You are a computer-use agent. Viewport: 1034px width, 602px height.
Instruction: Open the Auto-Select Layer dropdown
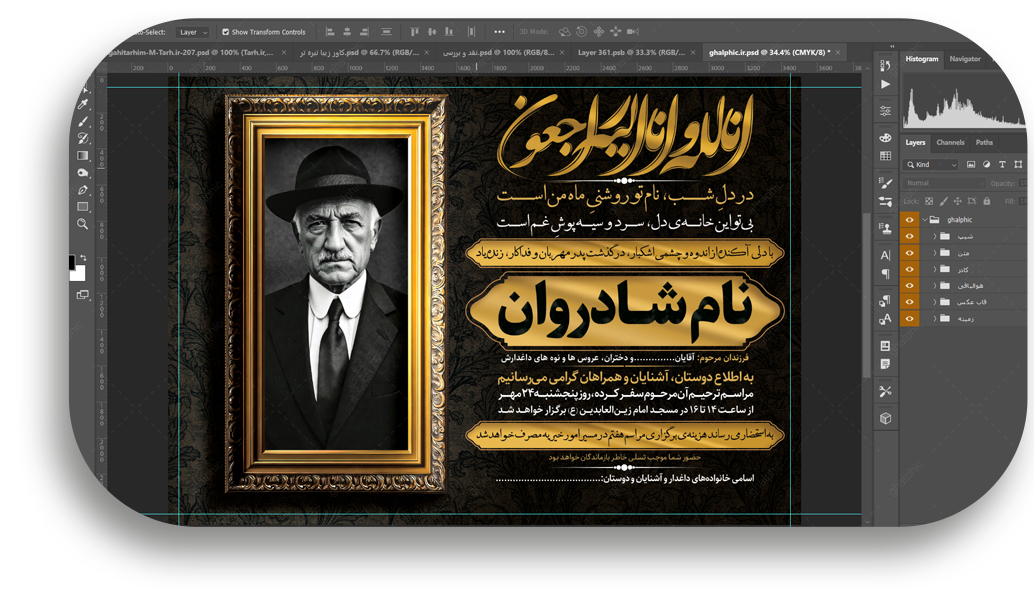click(x=193, y=32)
